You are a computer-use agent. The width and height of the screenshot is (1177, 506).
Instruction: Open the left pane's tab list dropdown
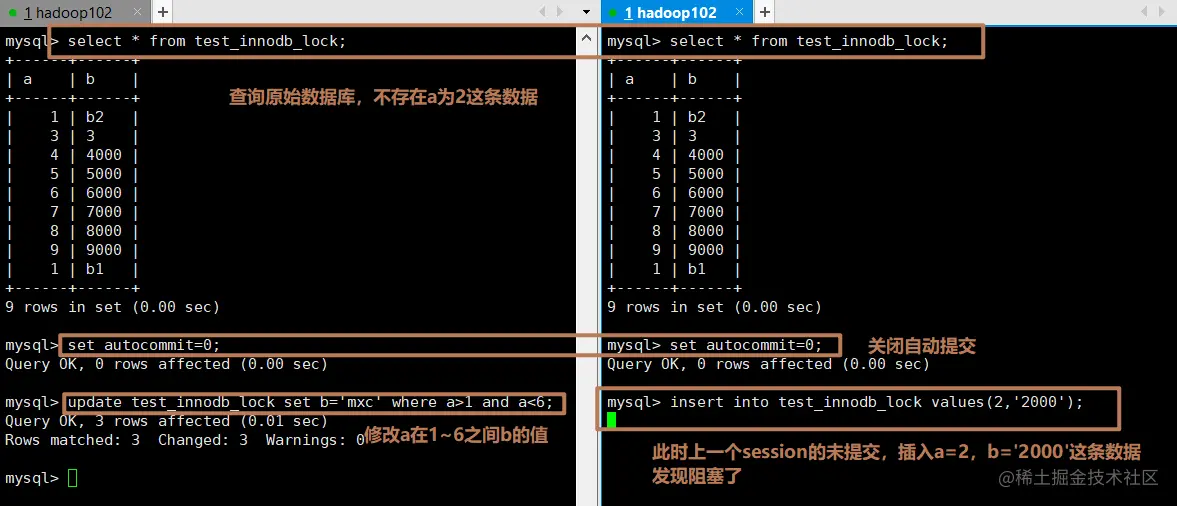586,13
